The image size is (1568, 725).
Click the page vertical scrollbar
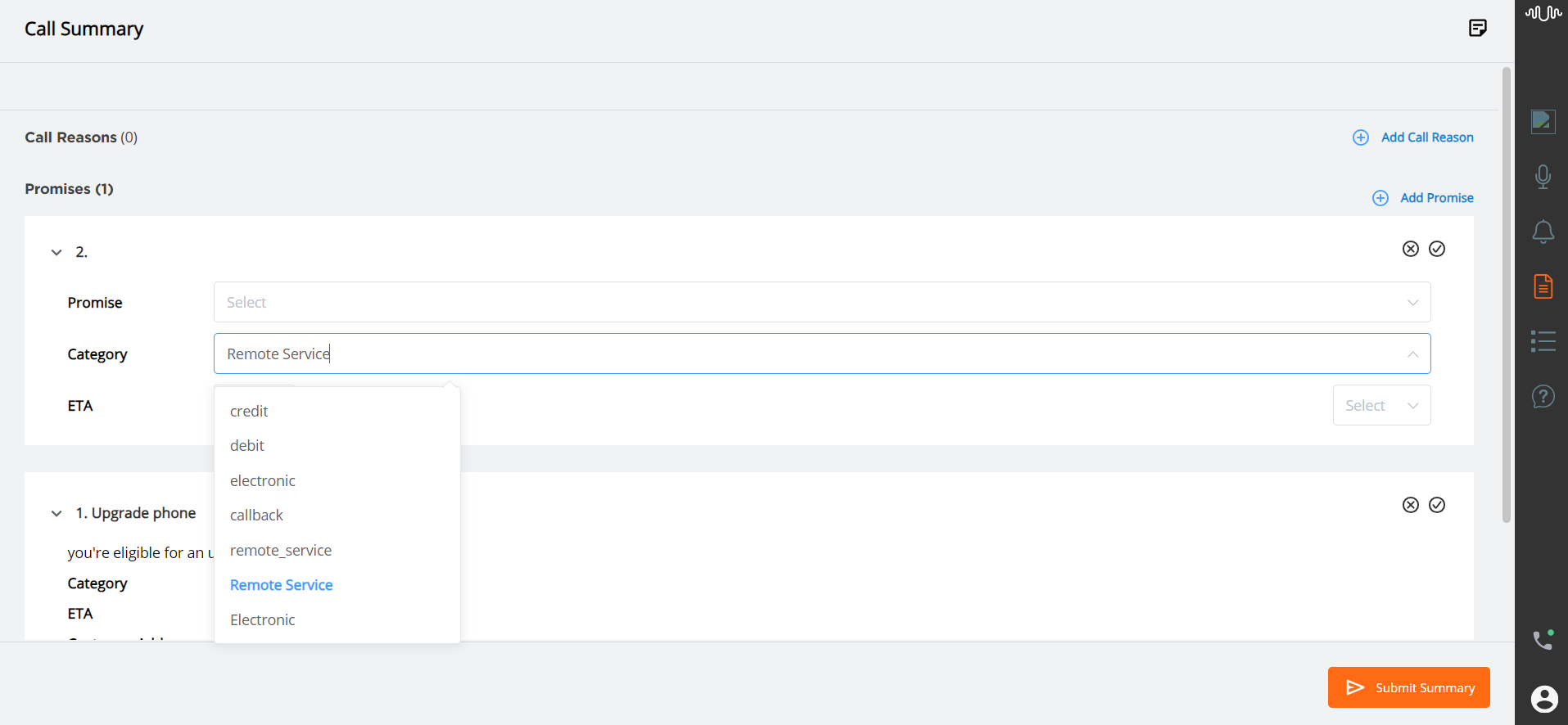[1506, 295]
